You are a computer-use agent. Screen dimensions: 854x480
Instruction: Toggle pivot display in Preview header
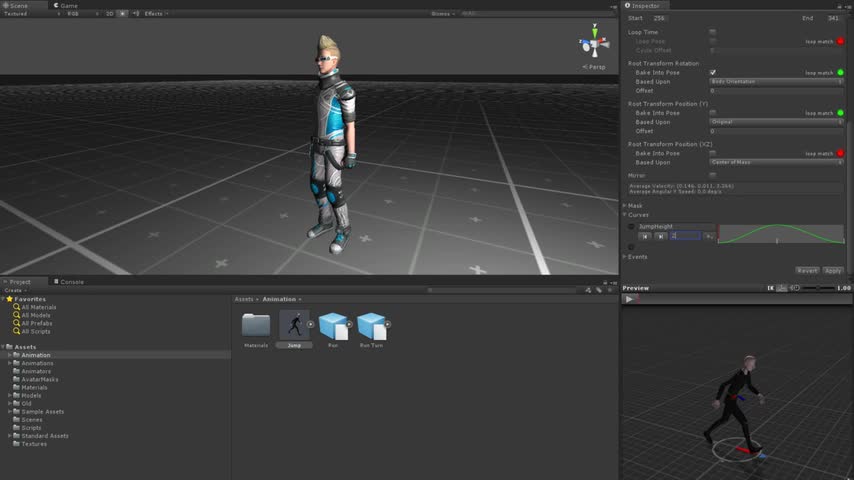[x=782, y=288]
